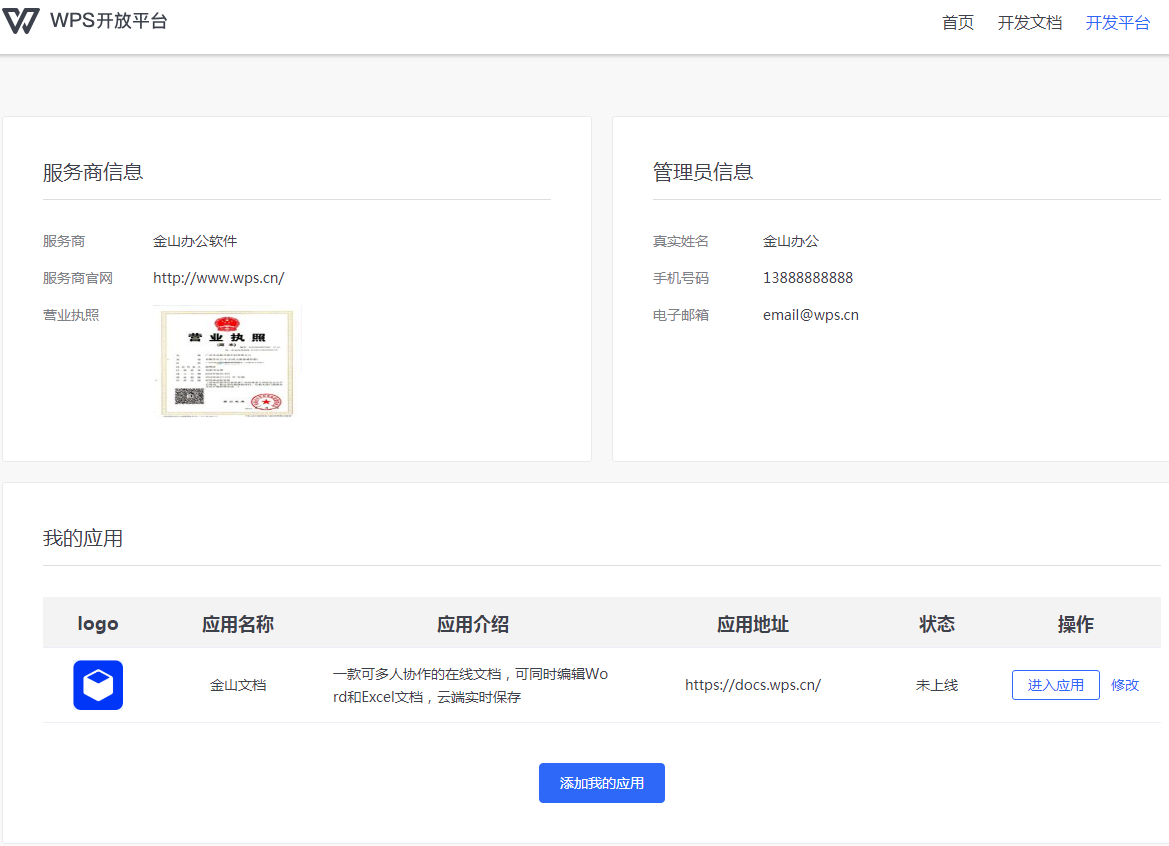The width and height of the screenshot is (1169, 846).
Task: Click the 进入应用 button
Action: (1055, 685)
